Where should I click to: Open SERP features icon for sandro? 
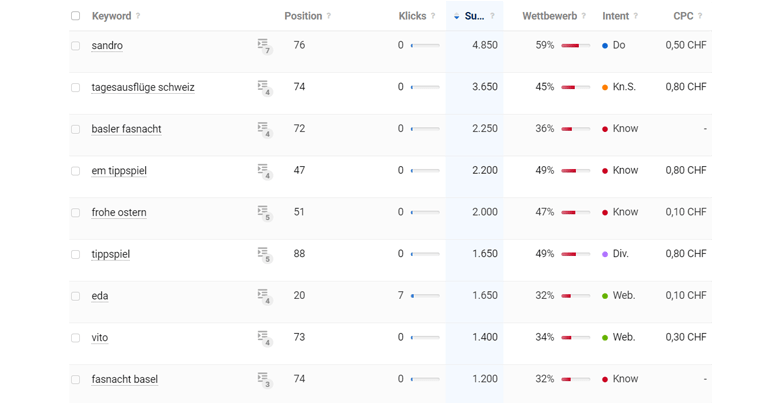point(264,46)
